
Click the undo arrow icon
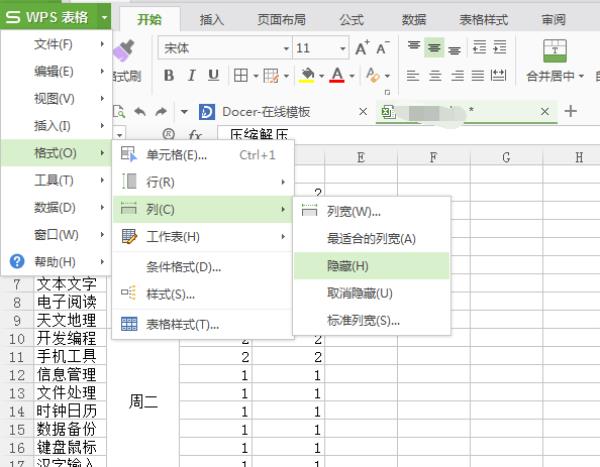pyautogui.click(x=139, y=111)
